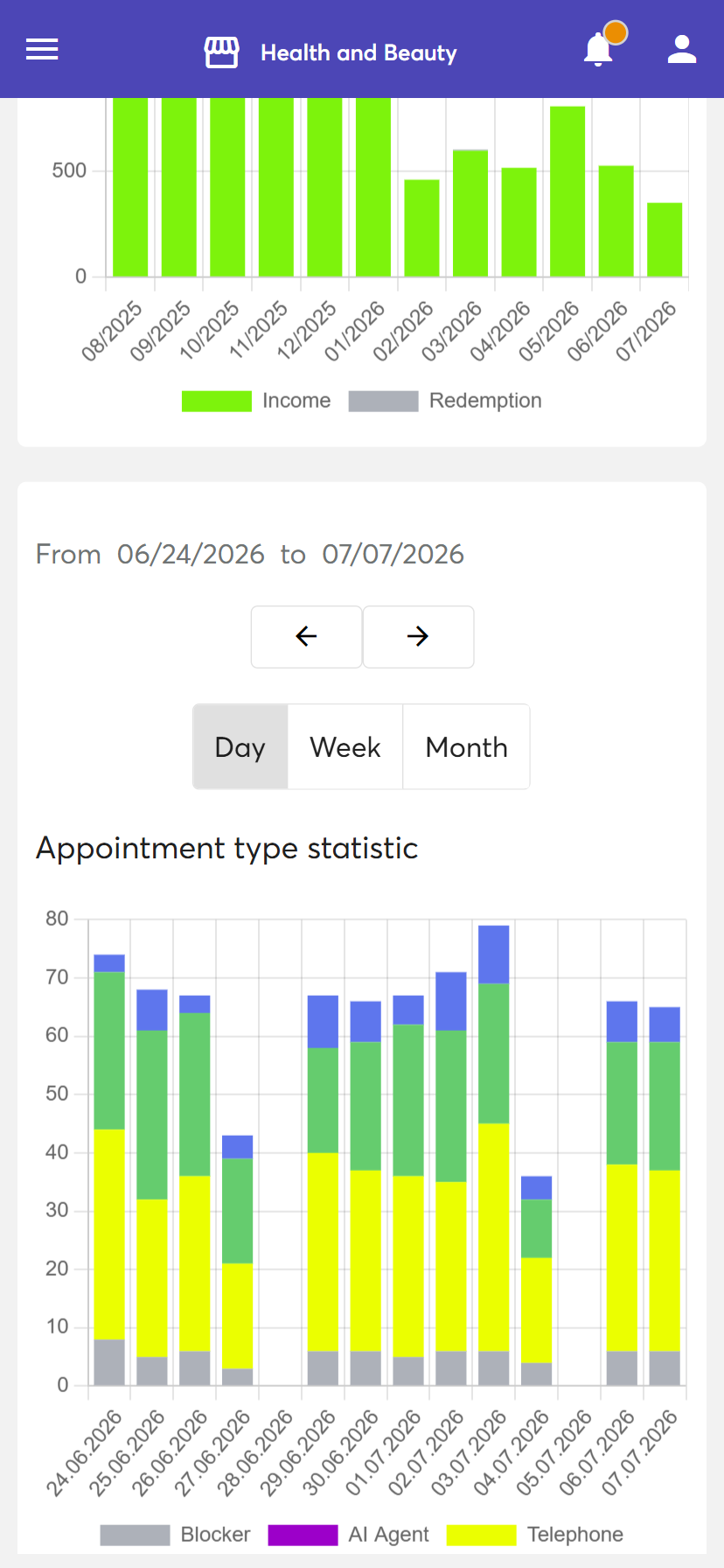The image size is (724, 1568).
Task: Select the Day view toggle
Action: (x=240, y=747)
